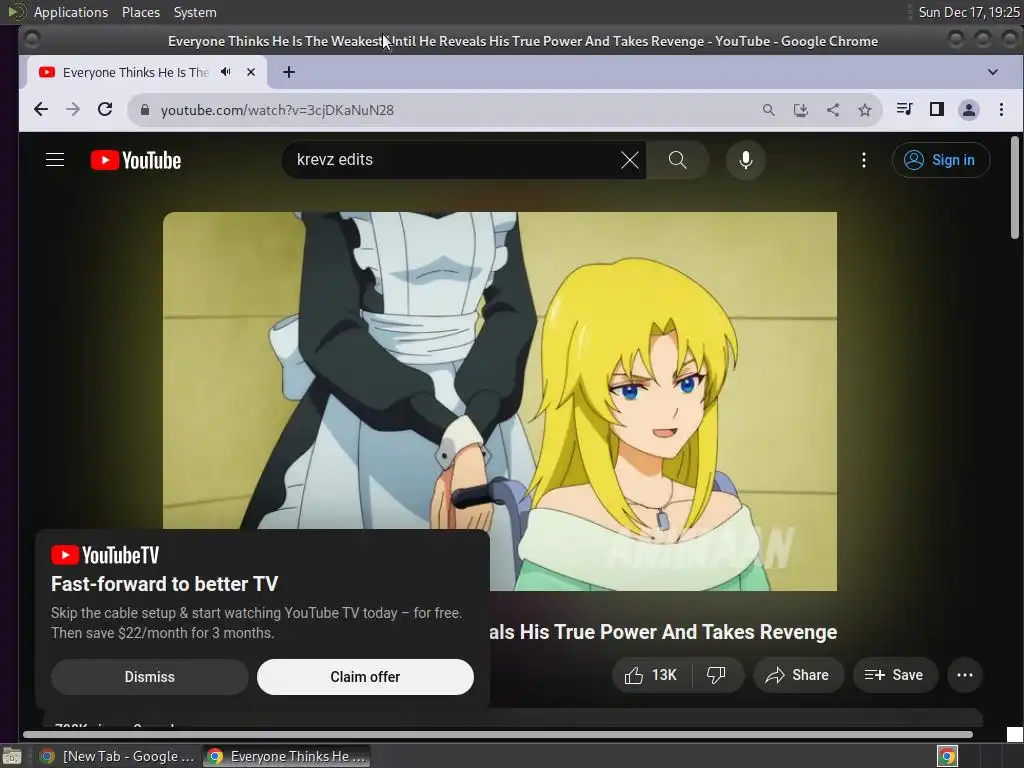Click the horizontal page scrollbar
Screen dimensions: 1024x768
tap(498, 735)
